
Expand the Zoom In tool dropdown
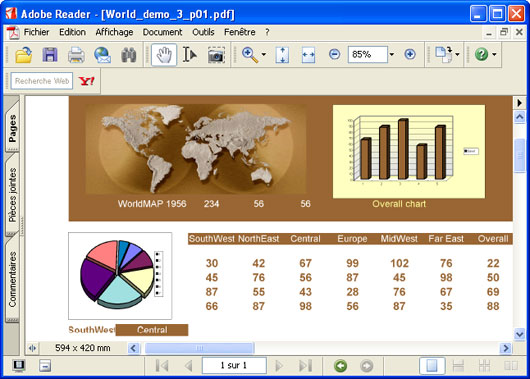pos(264,54)
